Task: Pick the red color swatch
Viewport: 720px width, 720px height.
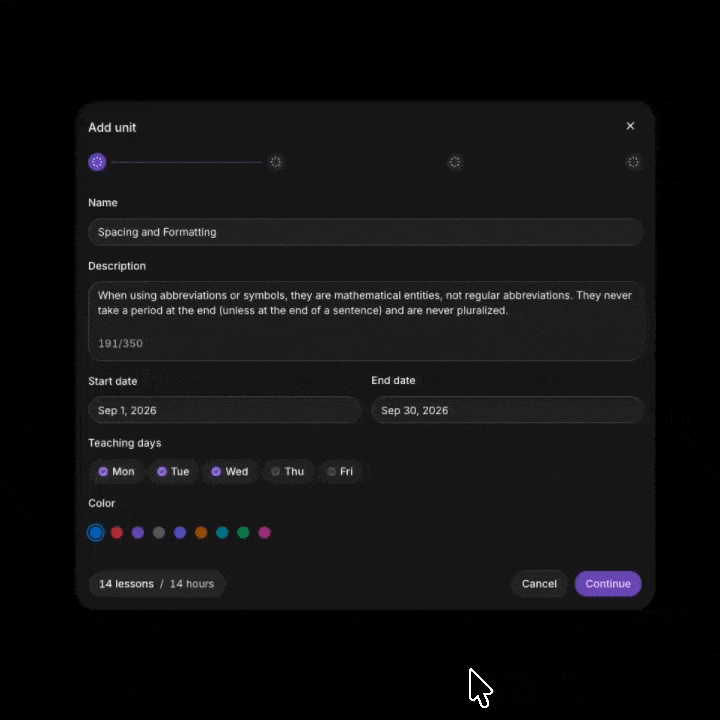Action: (117, 533)
